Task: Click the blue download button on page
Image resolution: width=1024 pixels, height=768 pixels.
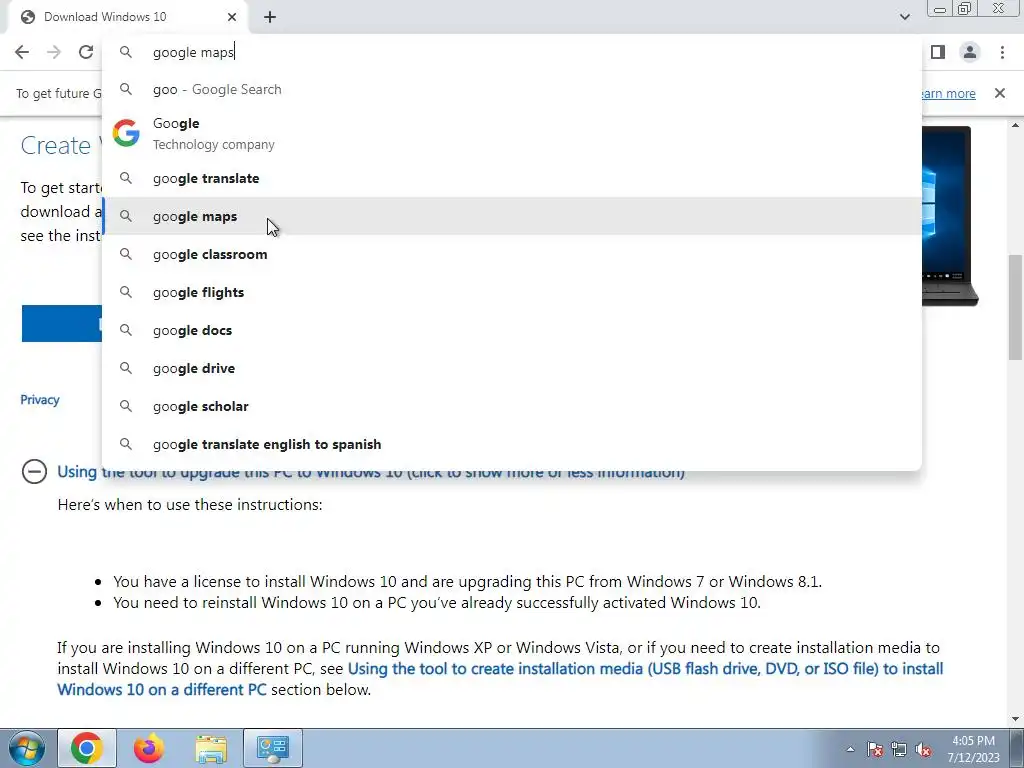Action: pyautogui.click(x=62, y=323)
